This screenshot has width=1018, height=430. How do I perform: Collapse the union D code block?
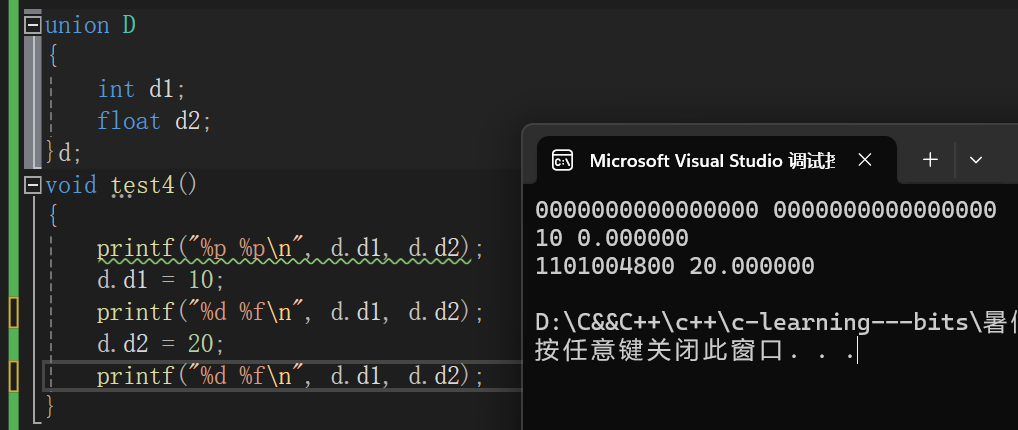pyautogui.click(x=32, y=25)
